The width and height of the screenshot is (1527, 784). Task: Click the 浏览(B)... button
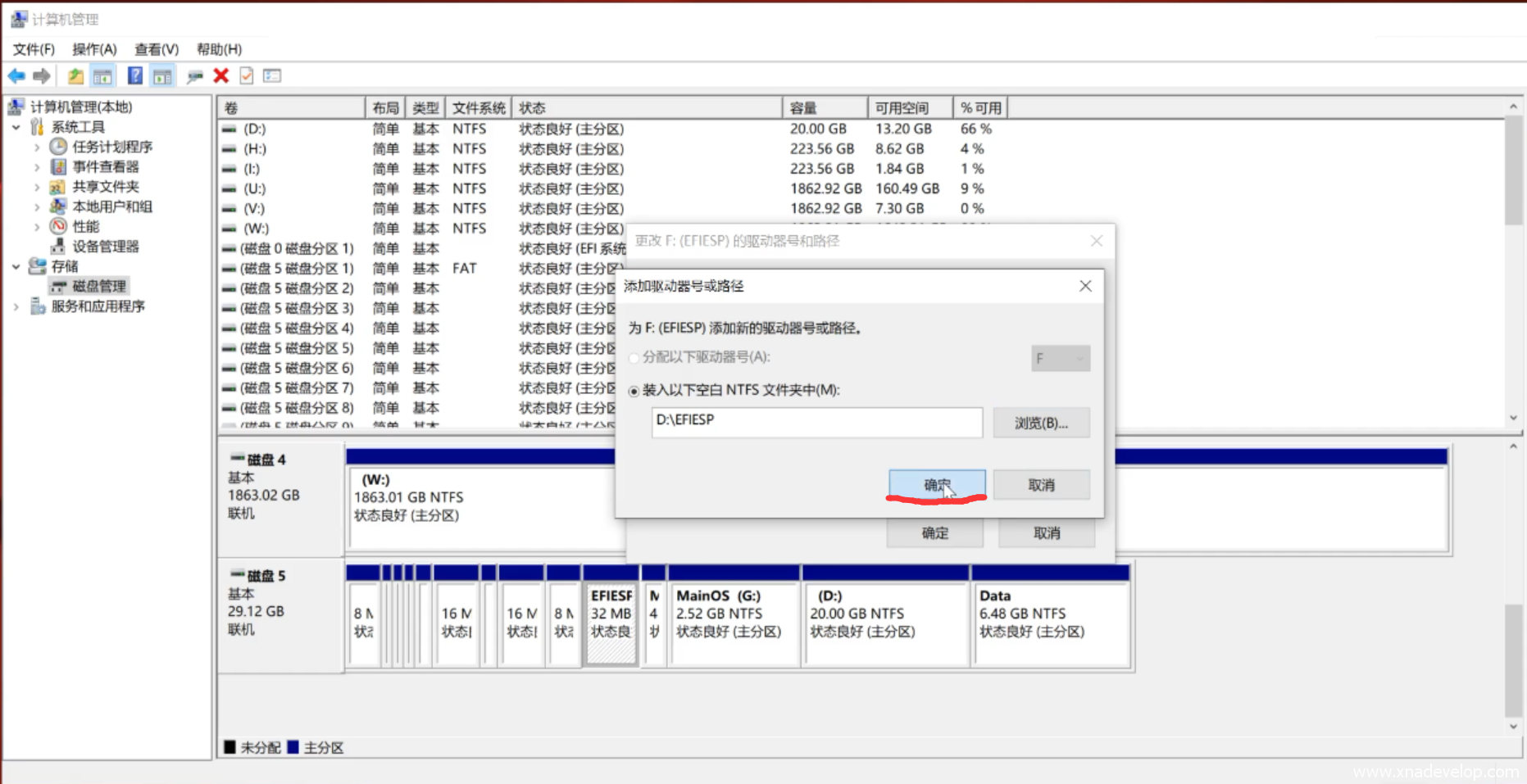[x=1041, y=423]
